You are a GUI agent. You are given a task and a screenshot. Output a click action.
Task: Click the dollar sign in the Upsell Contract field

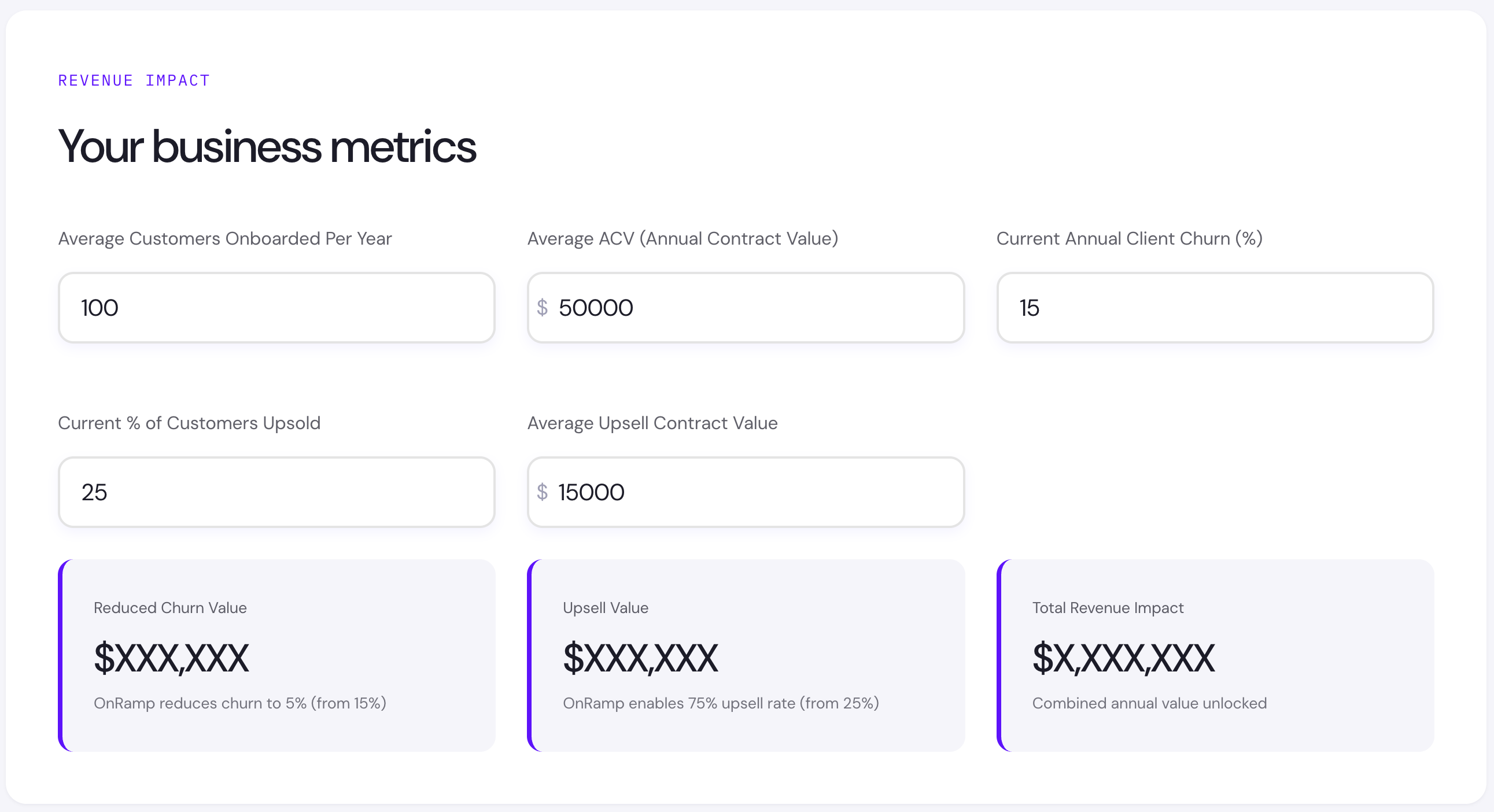(544, 492)
